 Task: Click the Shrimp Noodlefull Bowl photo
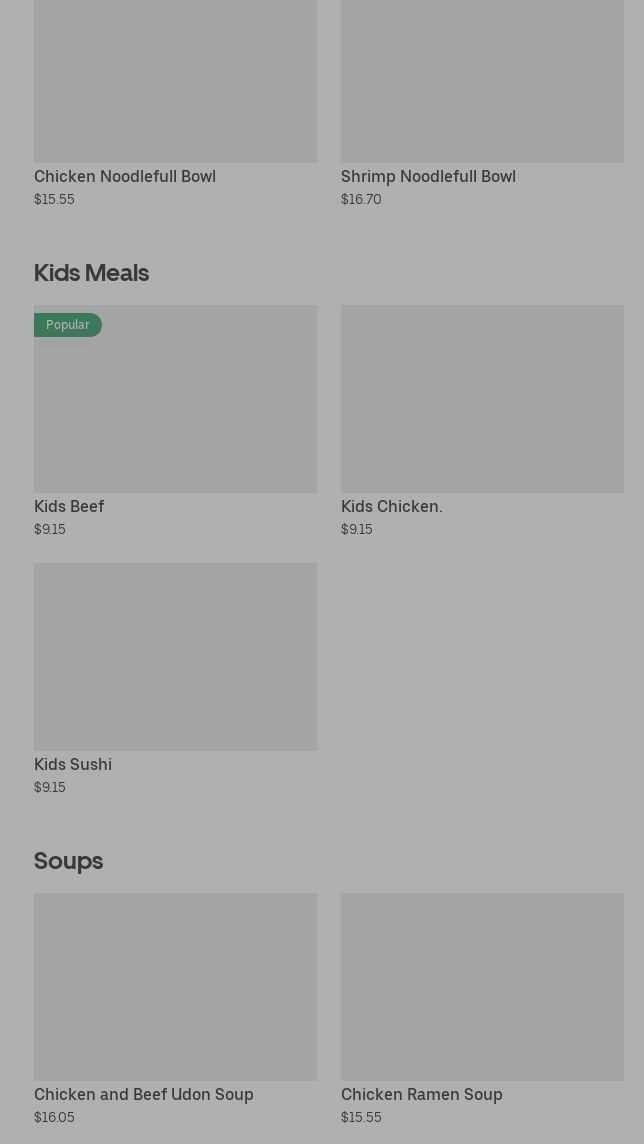(482, 80)
